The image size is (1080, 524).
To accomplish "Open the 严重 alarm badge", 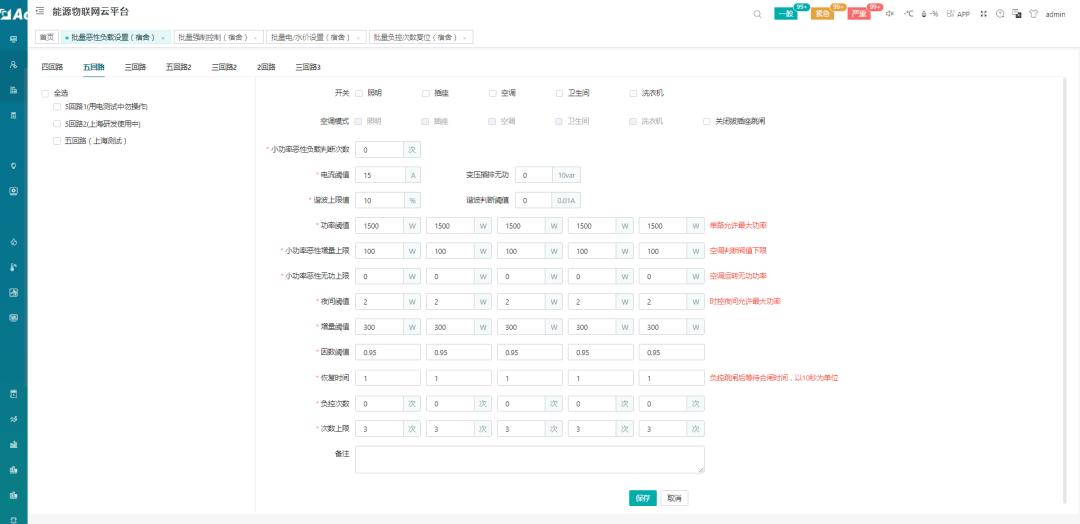I will point(859,14).
